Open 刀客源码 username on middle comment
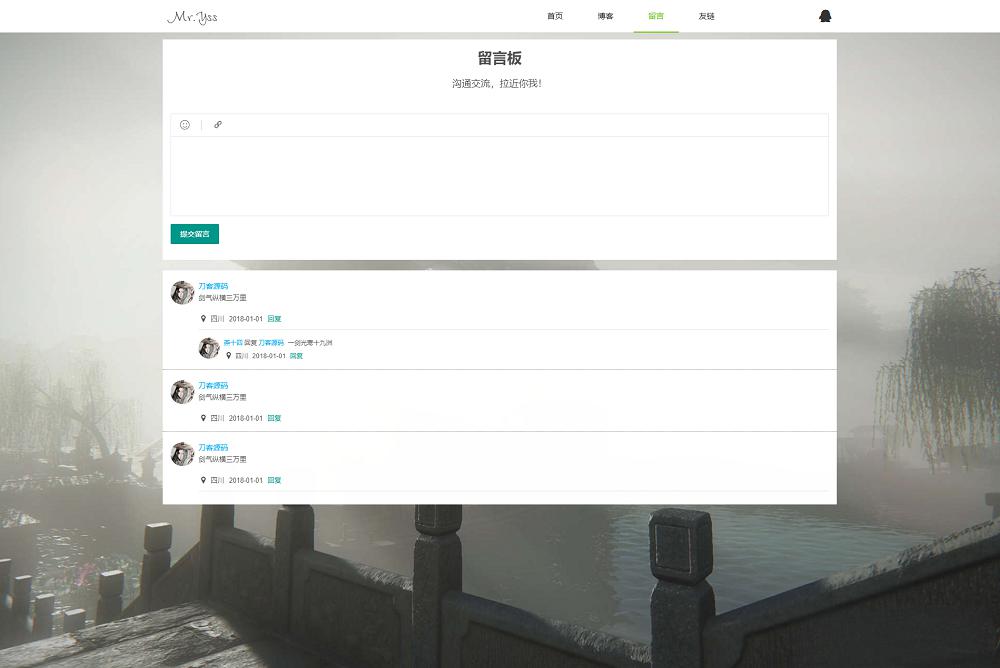This screenshot has width=1000, height=668. click(213, 385)
